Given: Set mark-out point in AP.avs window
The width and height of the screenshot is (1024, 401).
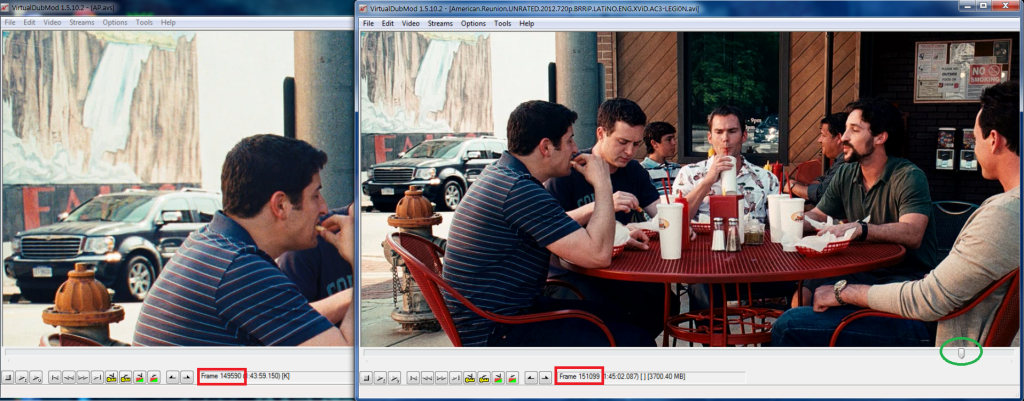Looking at the screenshot, I should pos(187,377).
